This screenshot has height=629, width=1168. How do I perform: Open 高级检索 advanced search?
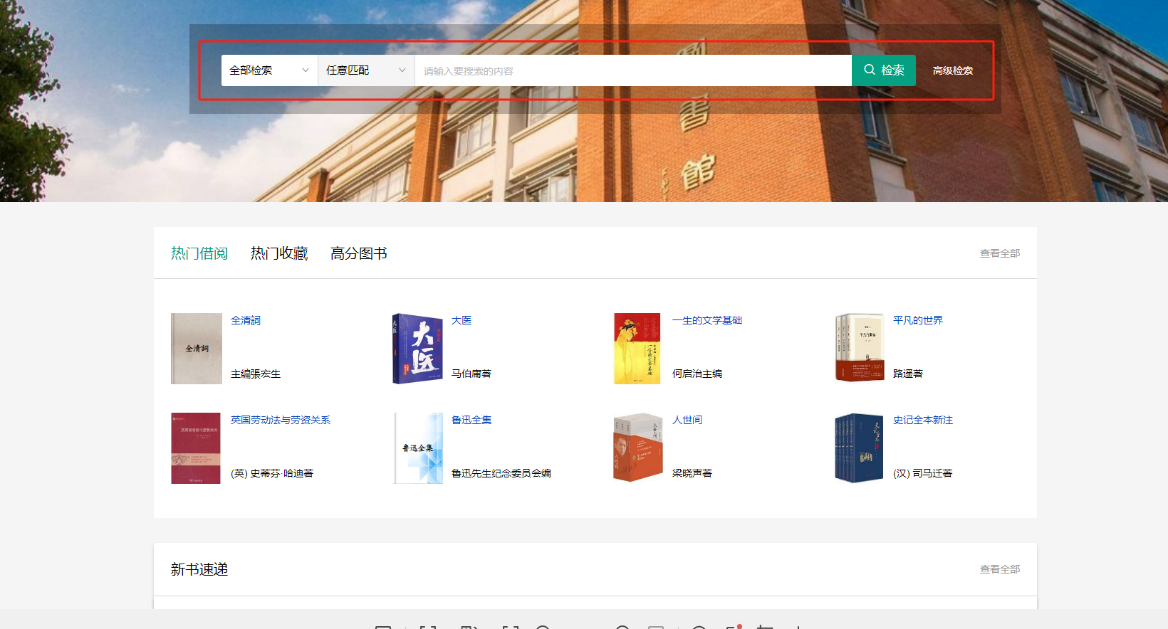click(952, 71)
